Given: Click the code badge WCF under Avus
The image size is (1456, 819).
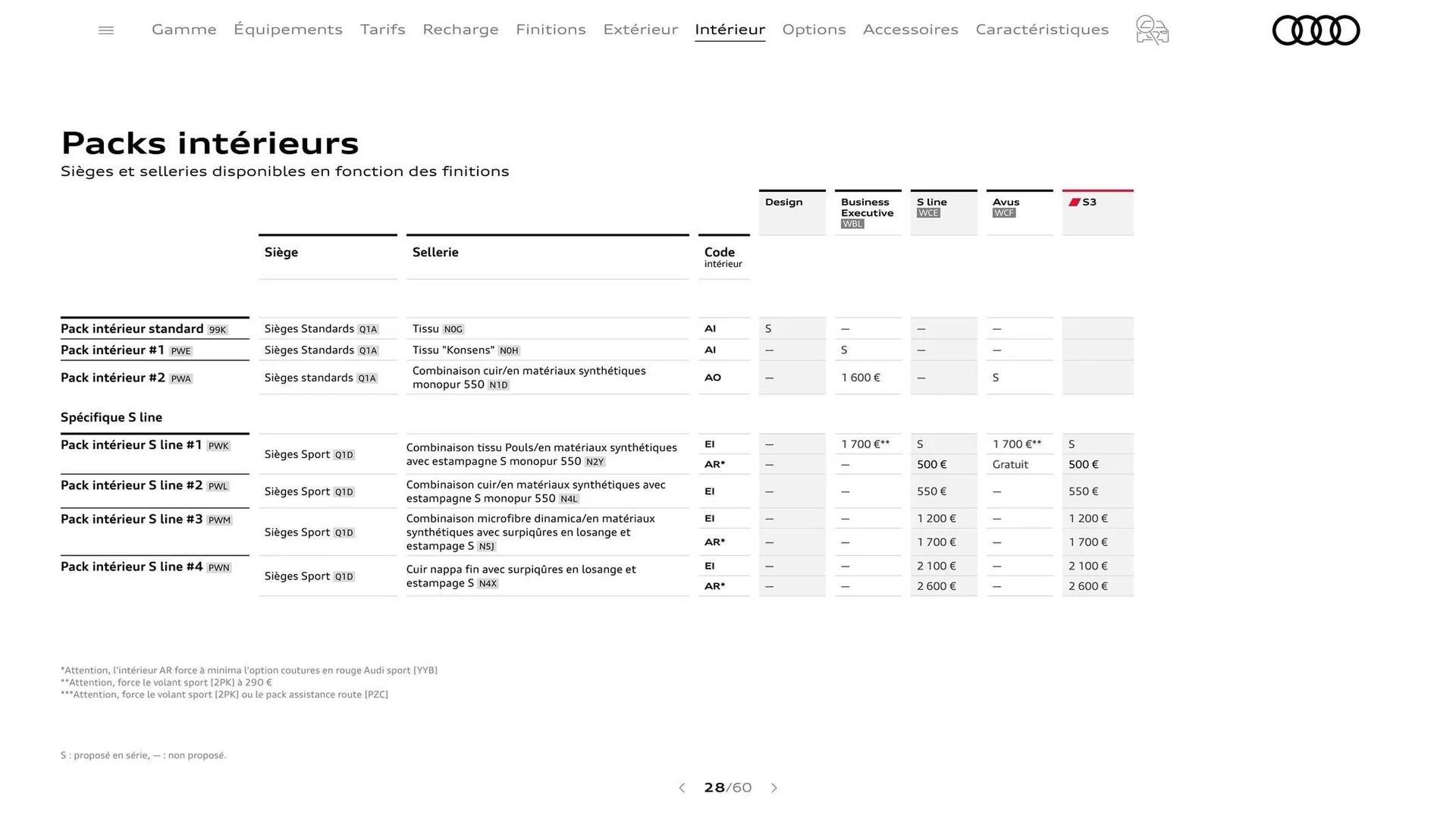Looking at the screenshot, I should tap(1003, 212).
